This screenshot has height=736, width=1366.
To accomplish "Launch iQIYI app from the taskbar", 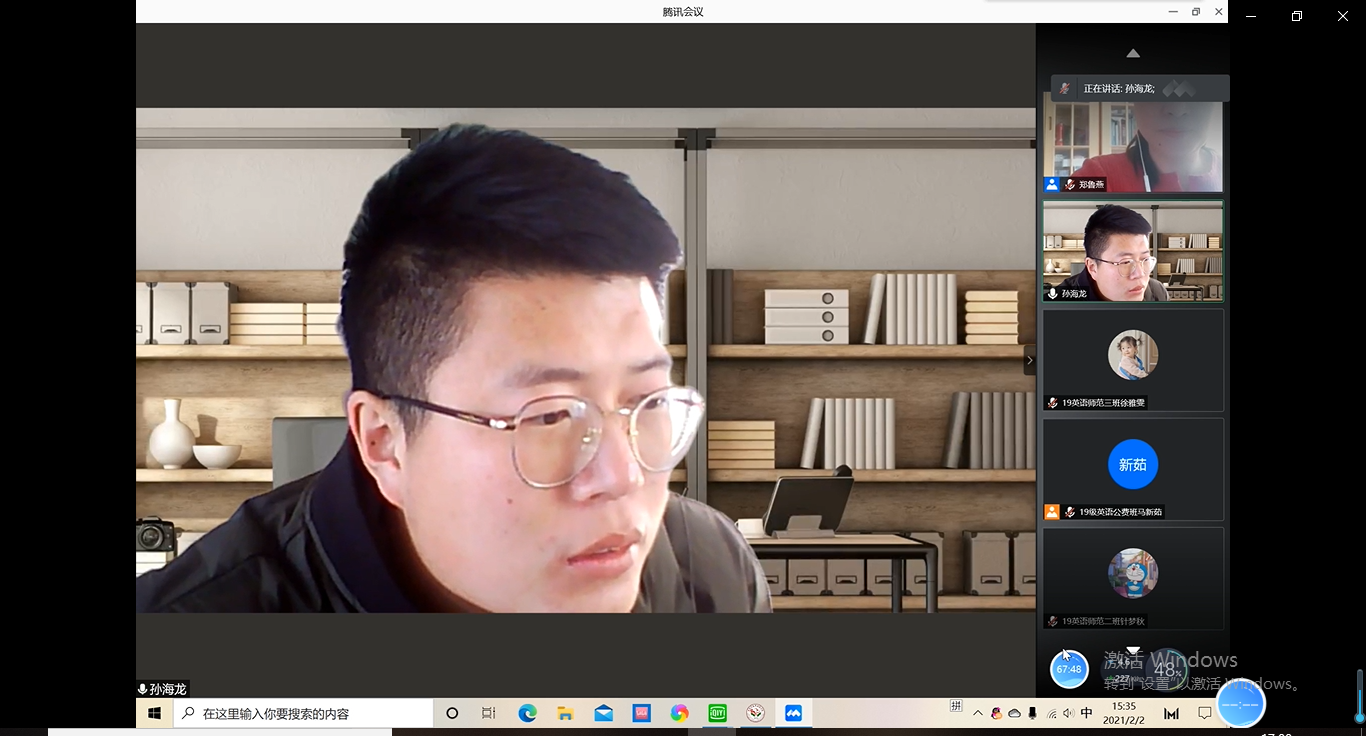I will [x=717, y=714].
